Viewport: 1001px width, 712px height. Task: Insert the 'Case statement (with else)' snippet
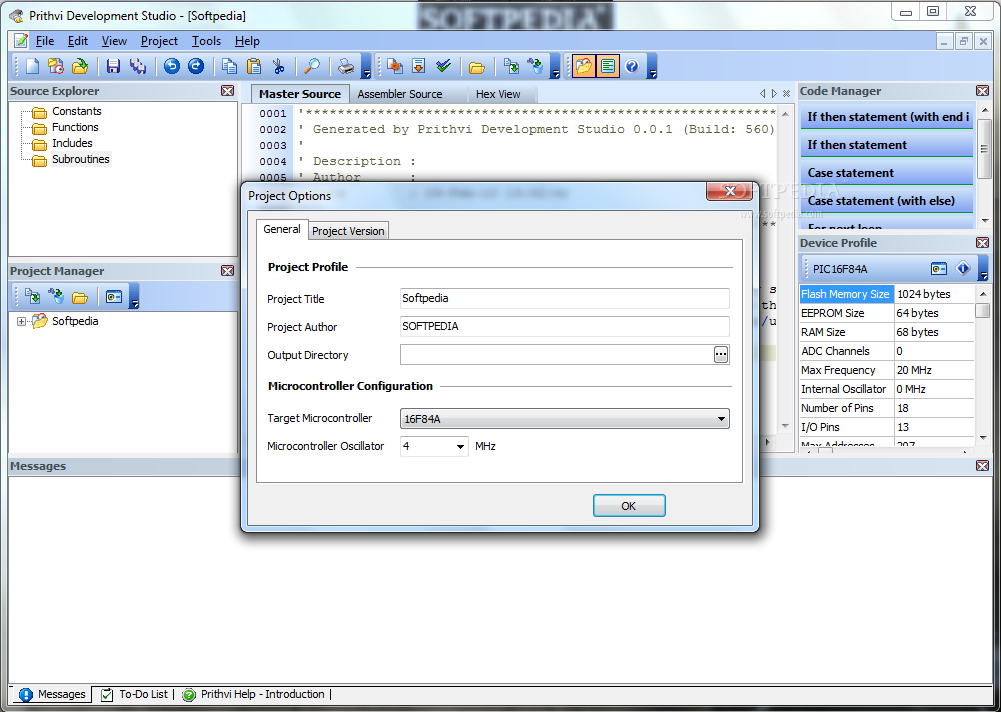click(x=886, y=201)
